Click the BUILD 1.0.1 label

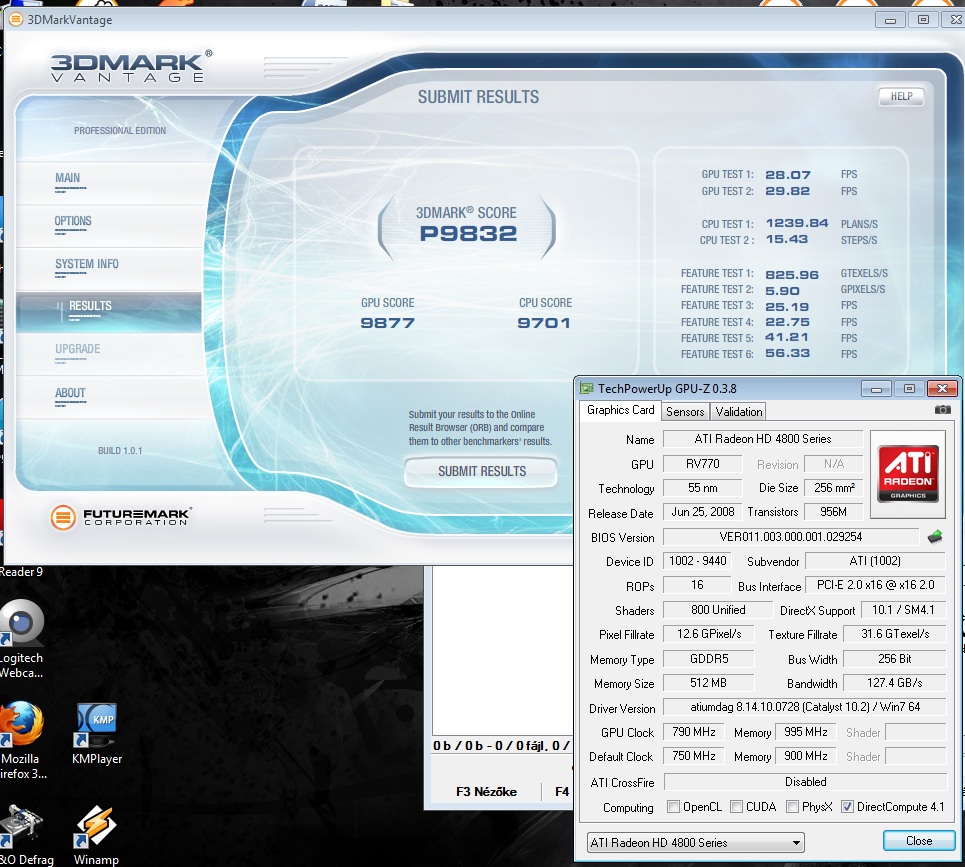tap(120, 451)
